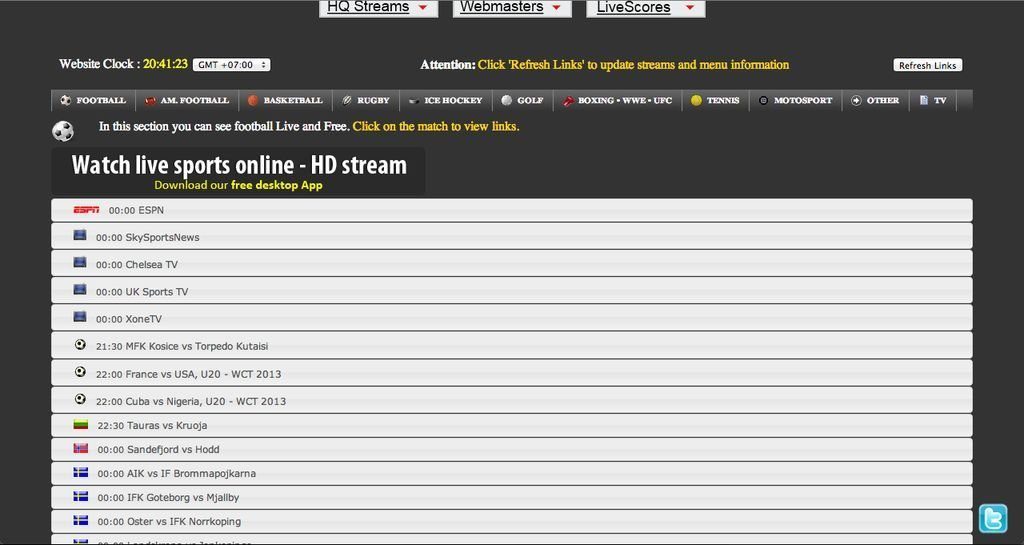Select the FOOTBALL menu tab
Screen dimensions: 1024x545
coord(93,101)
